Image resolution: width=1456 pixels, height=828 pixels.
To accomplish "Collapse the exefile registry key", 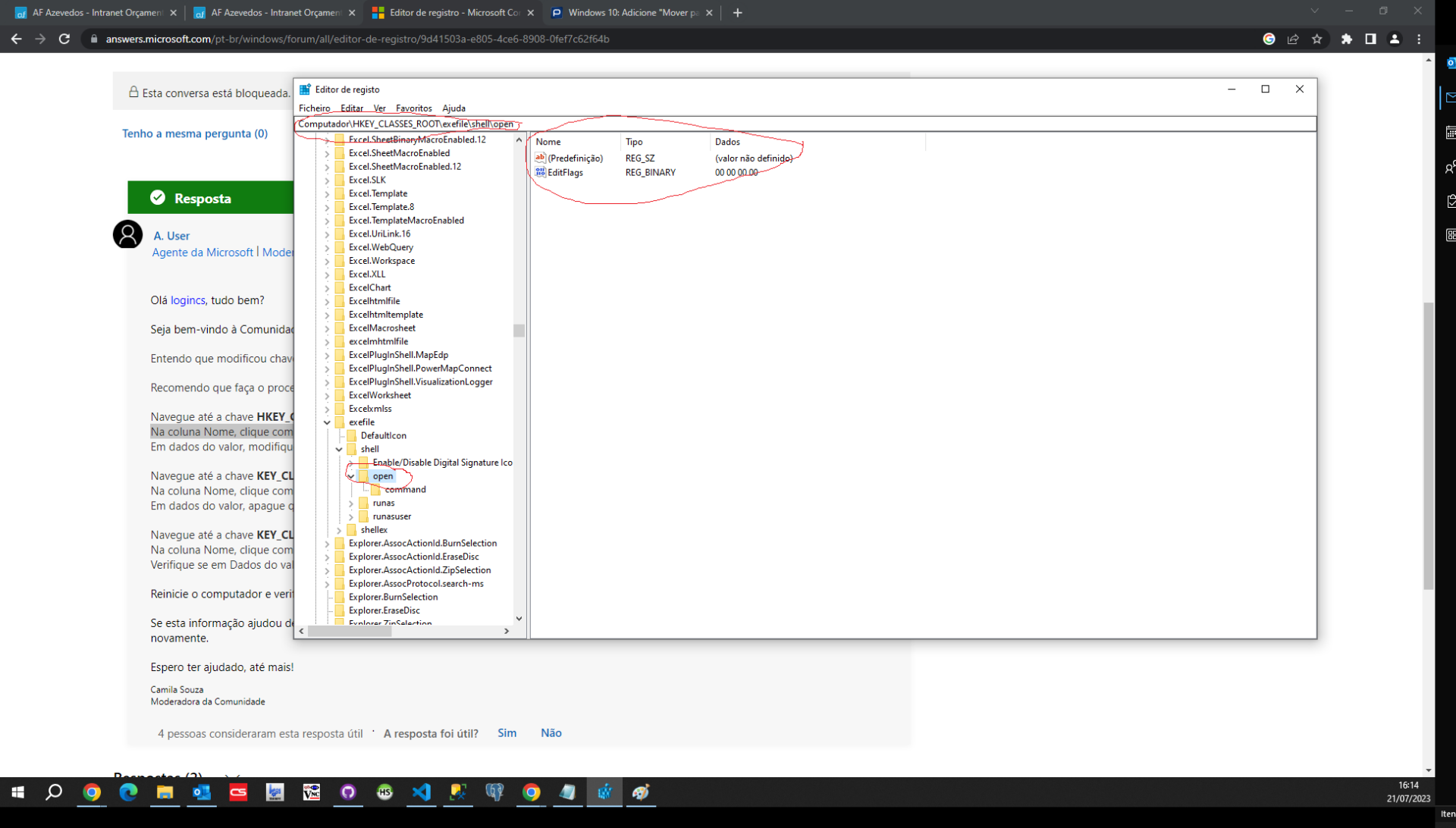I will (x=327, y=422).
